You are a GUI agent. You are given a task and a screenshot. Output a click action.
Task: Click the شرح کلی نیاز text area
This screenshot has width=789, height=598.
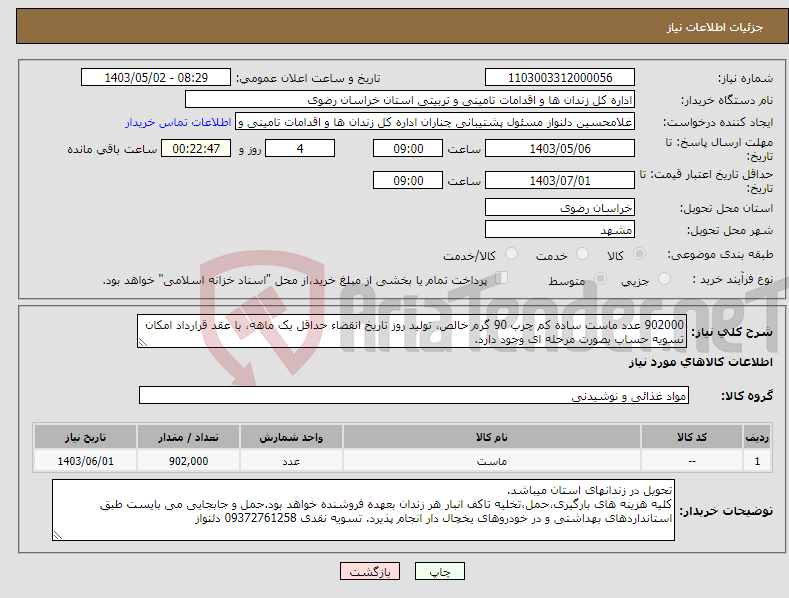412,331
